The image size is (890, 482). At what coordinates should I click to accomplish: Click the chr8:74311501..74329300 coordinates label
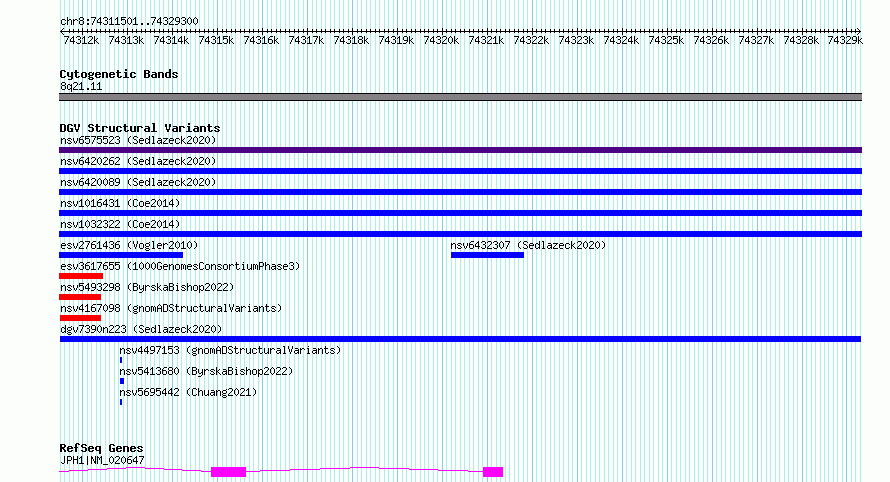click(129, 22)
